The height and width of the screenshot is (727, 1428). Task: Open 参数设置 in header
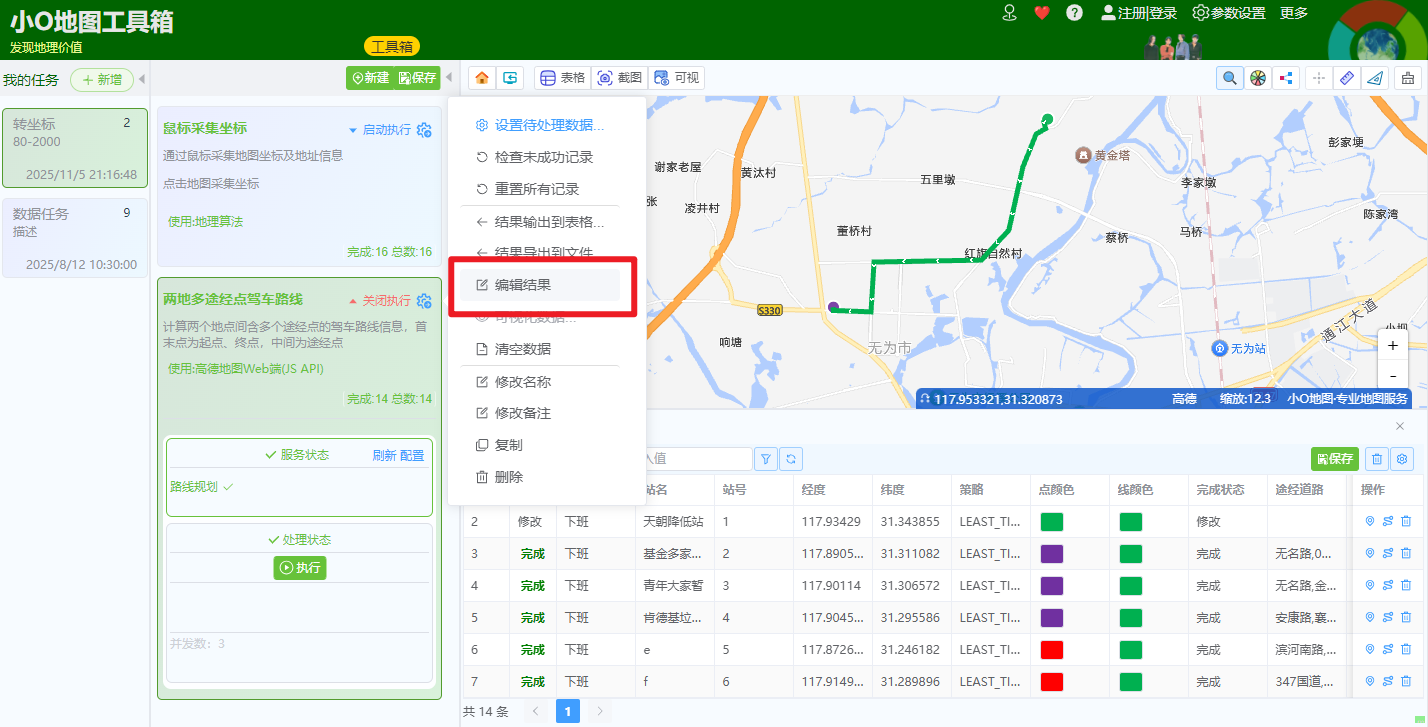[1229, 13]
